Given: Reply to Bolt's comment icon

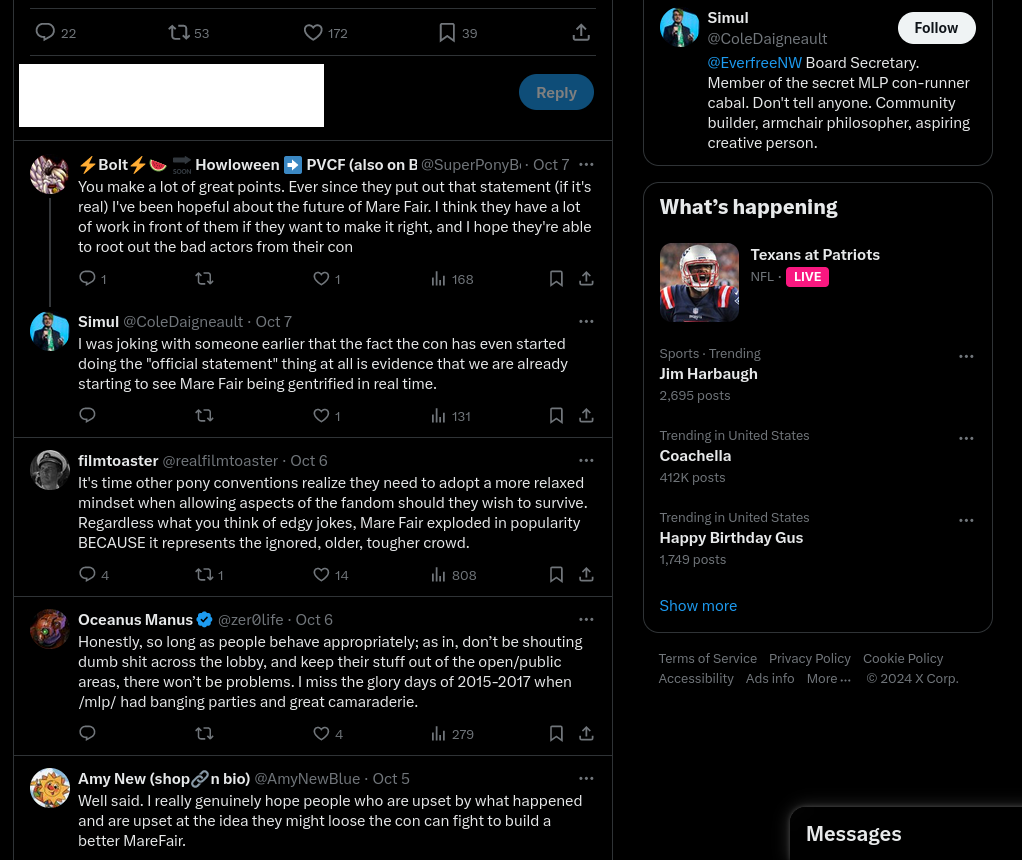Looking at the screenshot, I should point(87,278).
